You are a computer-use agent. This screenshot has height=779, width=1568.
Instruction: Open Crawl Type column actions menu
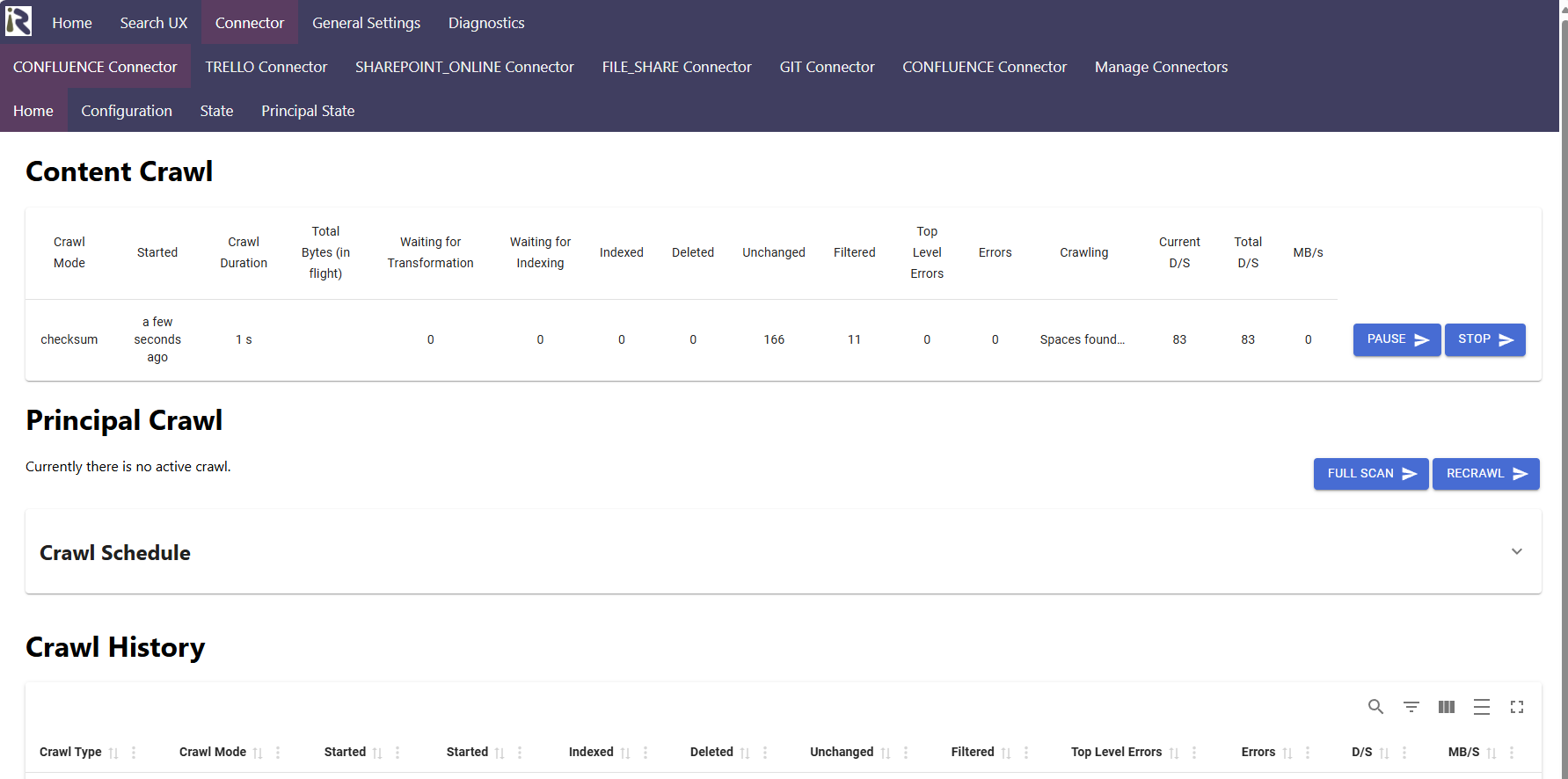(x=134, y=753)
